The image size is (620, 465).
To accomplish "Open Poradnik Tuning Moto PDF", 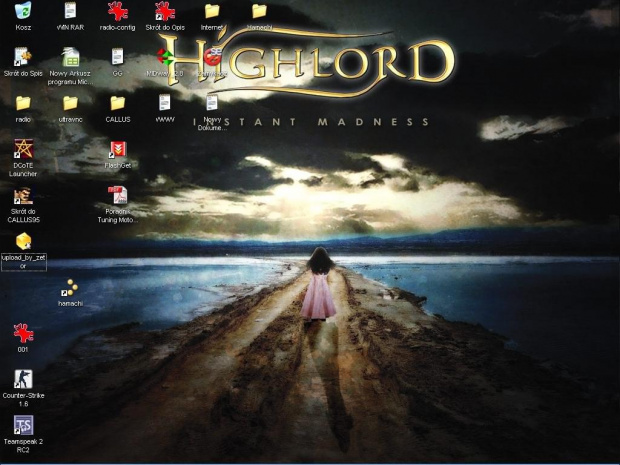I will coord(117,196).
